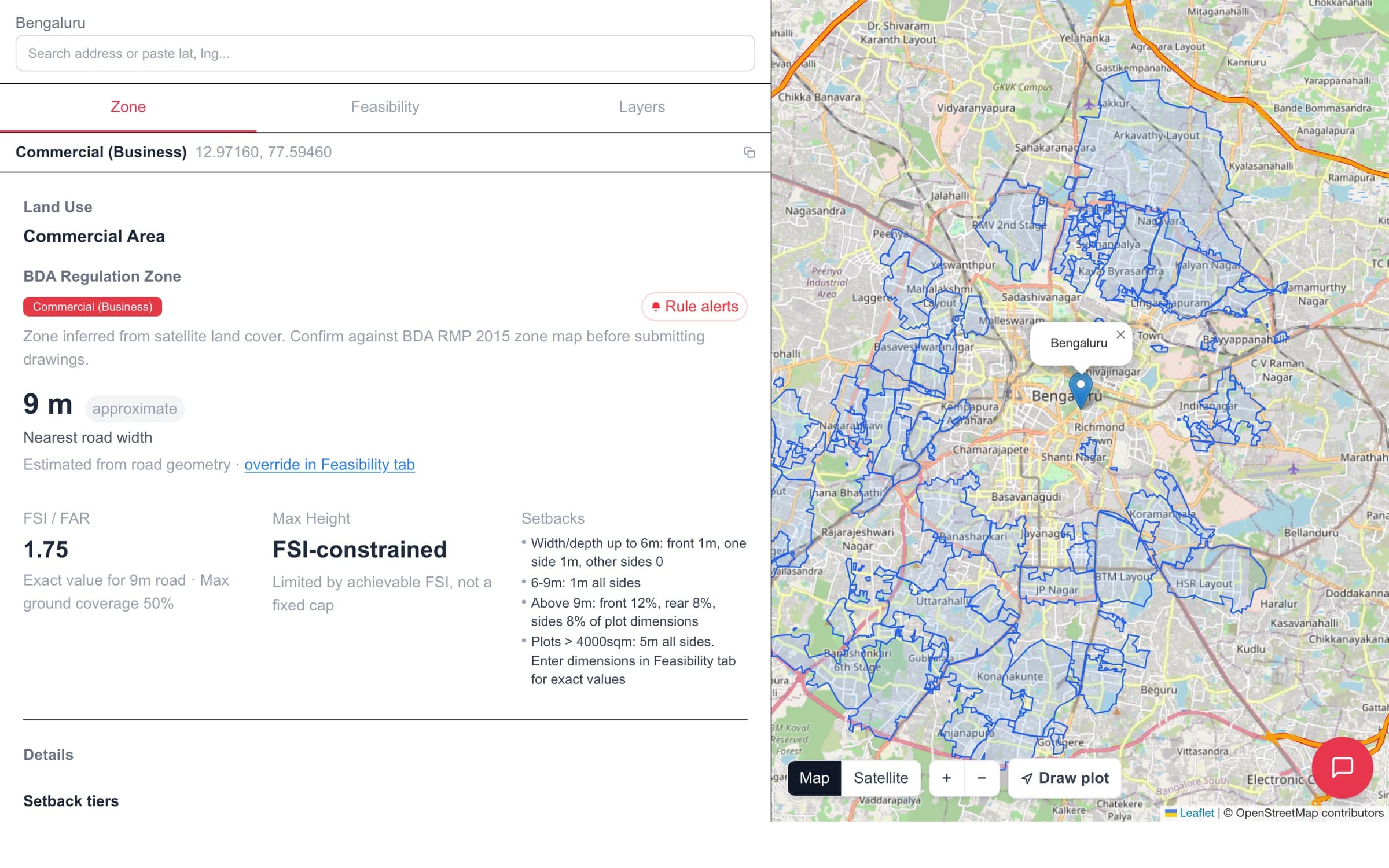This screenshot has width=1389, height=868.
Task: Click the FSI value 1.75
Action: pos(46,549)
